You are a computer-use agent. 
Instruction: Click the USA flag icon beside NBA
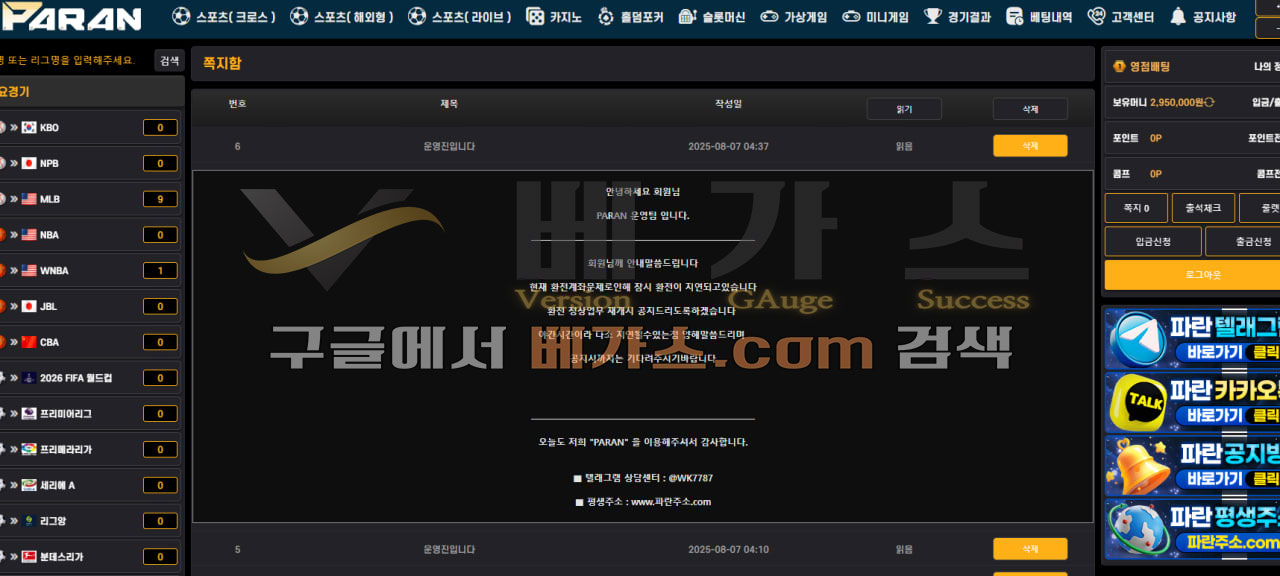coord(29,235)
